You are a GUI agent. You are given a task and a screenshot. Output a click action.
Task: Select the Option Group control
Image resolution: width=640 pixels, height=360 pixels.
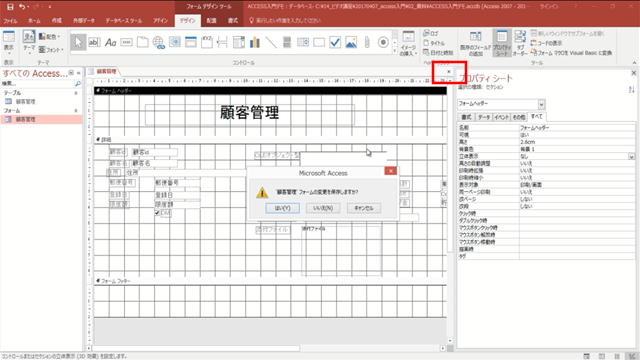(207, 42)
